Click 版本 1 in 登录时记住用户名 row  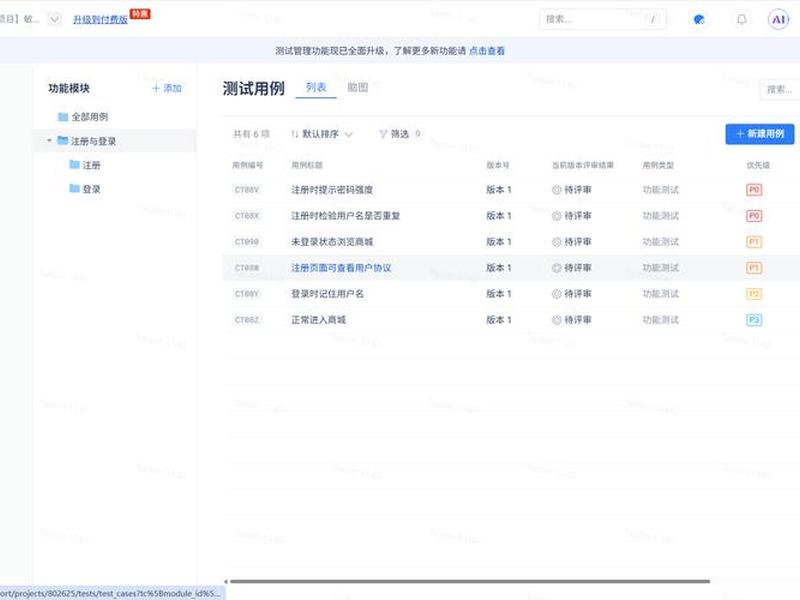498,294
